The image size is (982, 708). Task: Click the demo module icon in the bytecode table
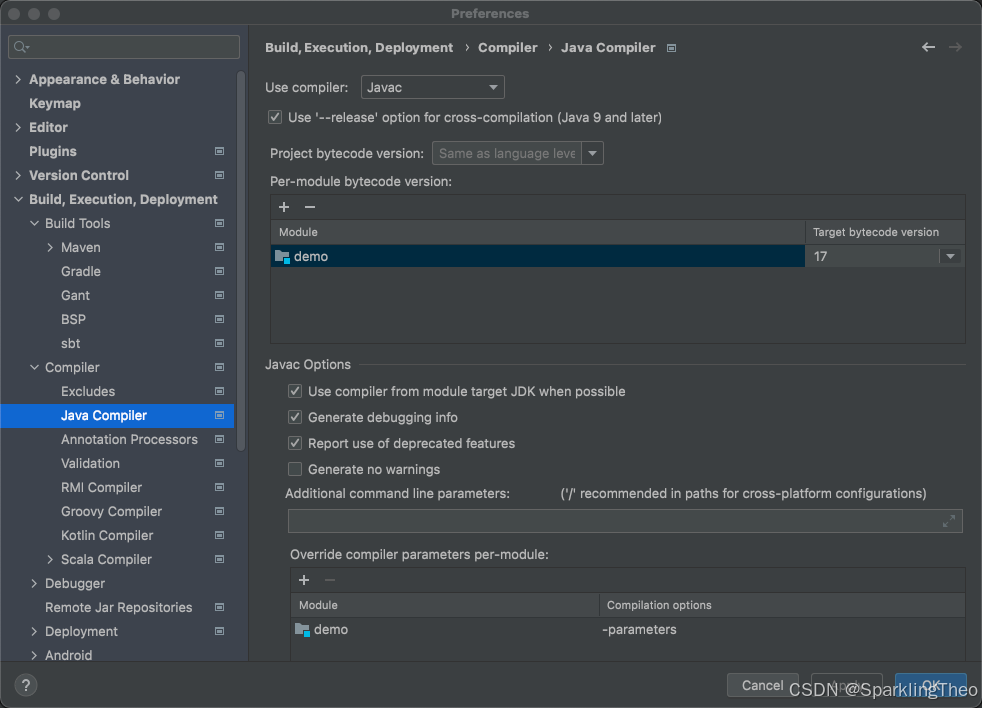282,256
